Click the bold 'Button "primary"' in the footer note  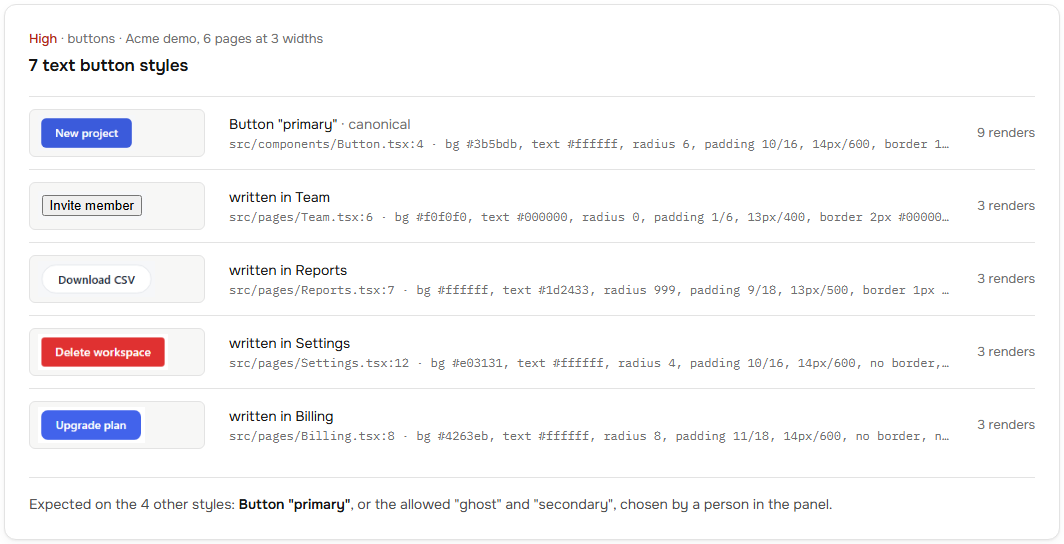294,505
